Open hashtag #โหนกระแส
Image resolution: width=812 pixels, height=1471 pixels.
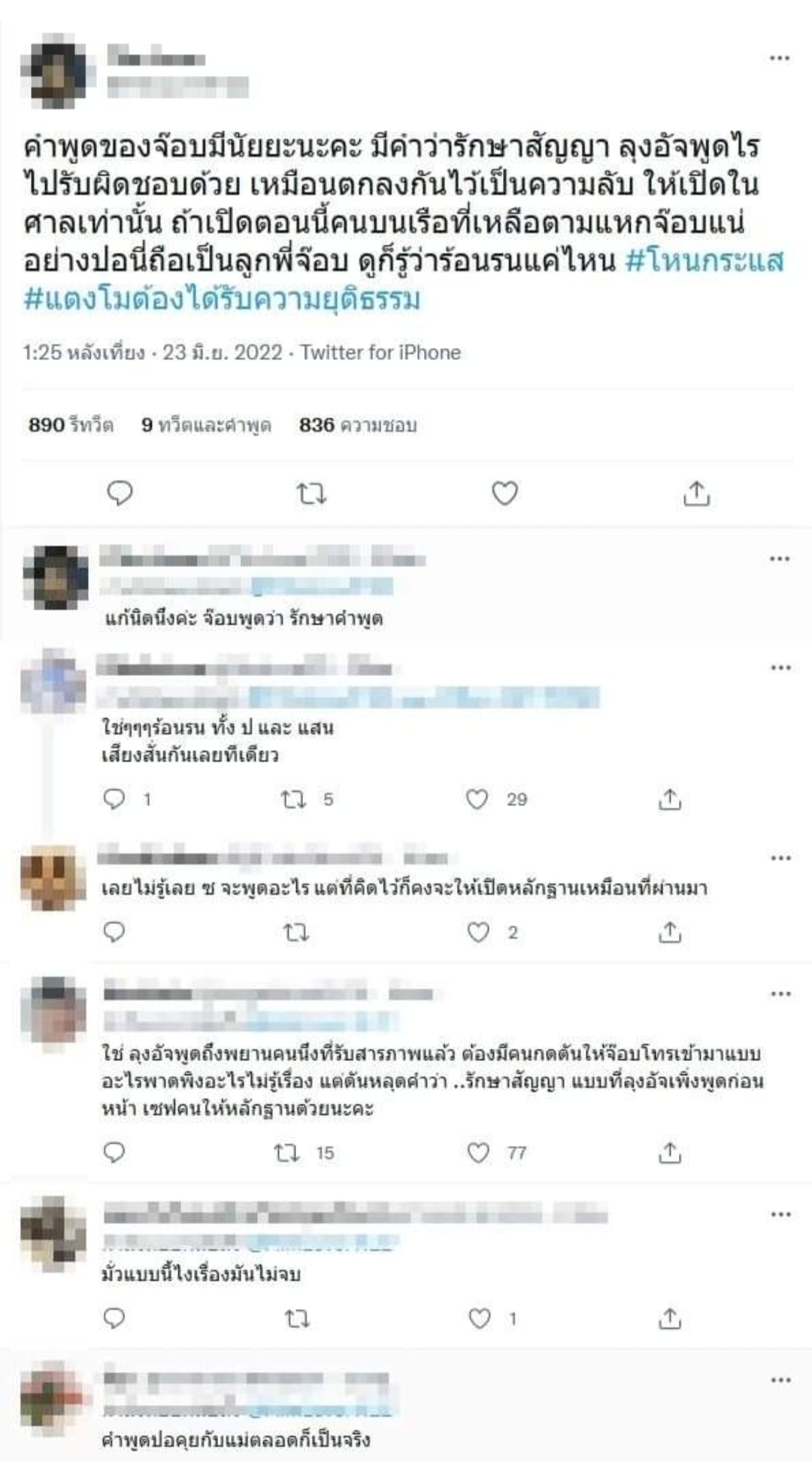point(704,260)
